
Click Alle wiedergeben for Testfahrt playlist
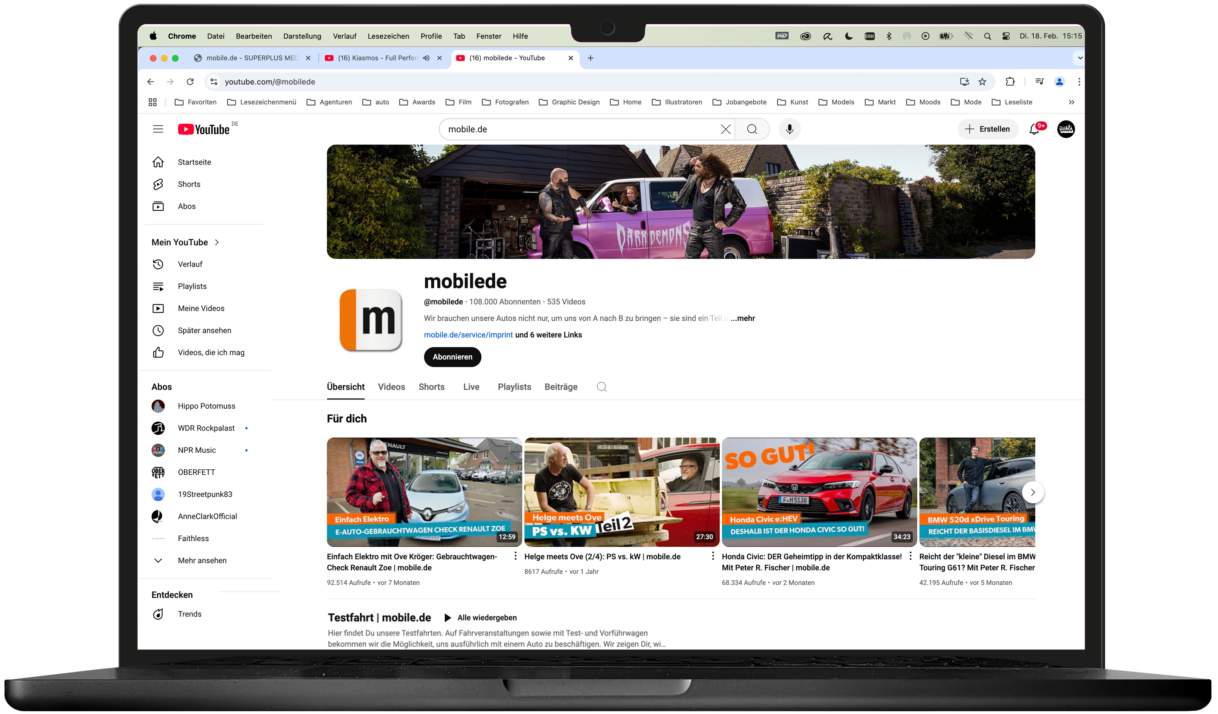pyautogui.click(x=480, y=618)
